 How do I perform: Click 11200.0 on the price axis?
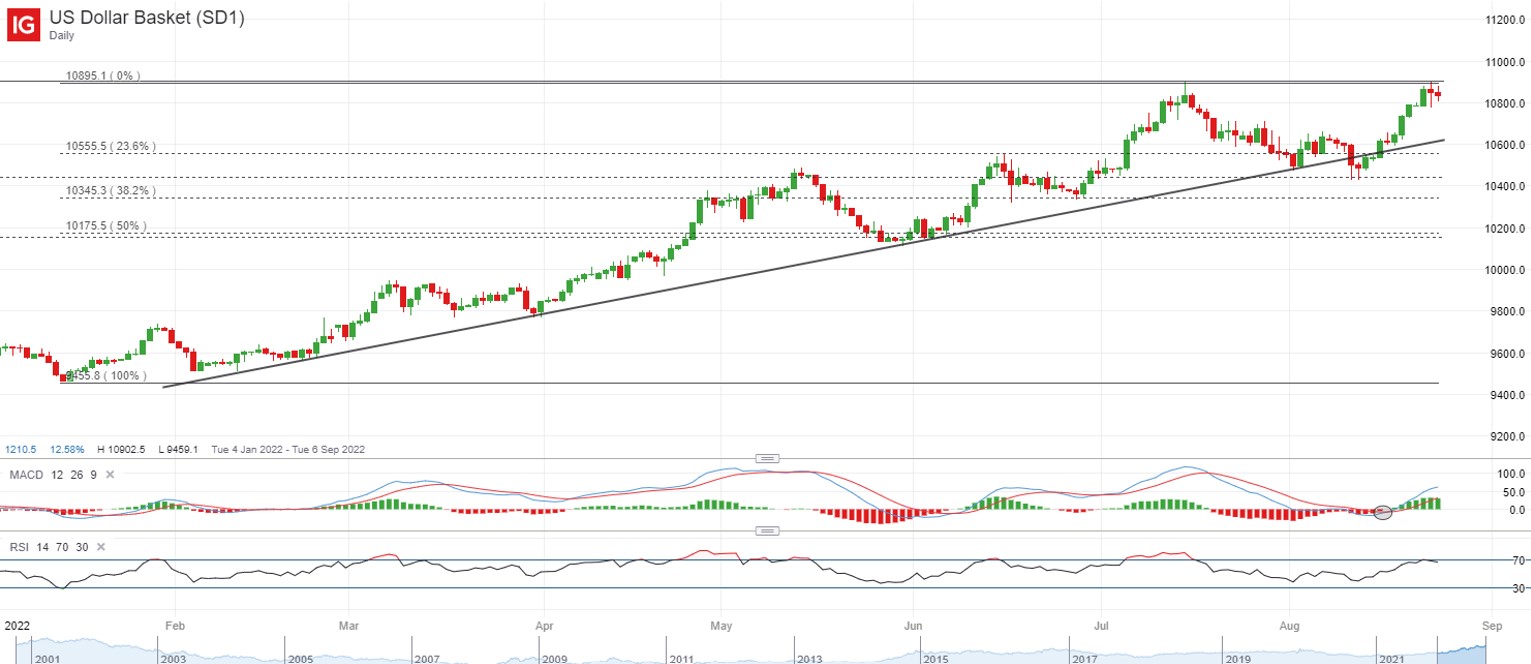1505,20
